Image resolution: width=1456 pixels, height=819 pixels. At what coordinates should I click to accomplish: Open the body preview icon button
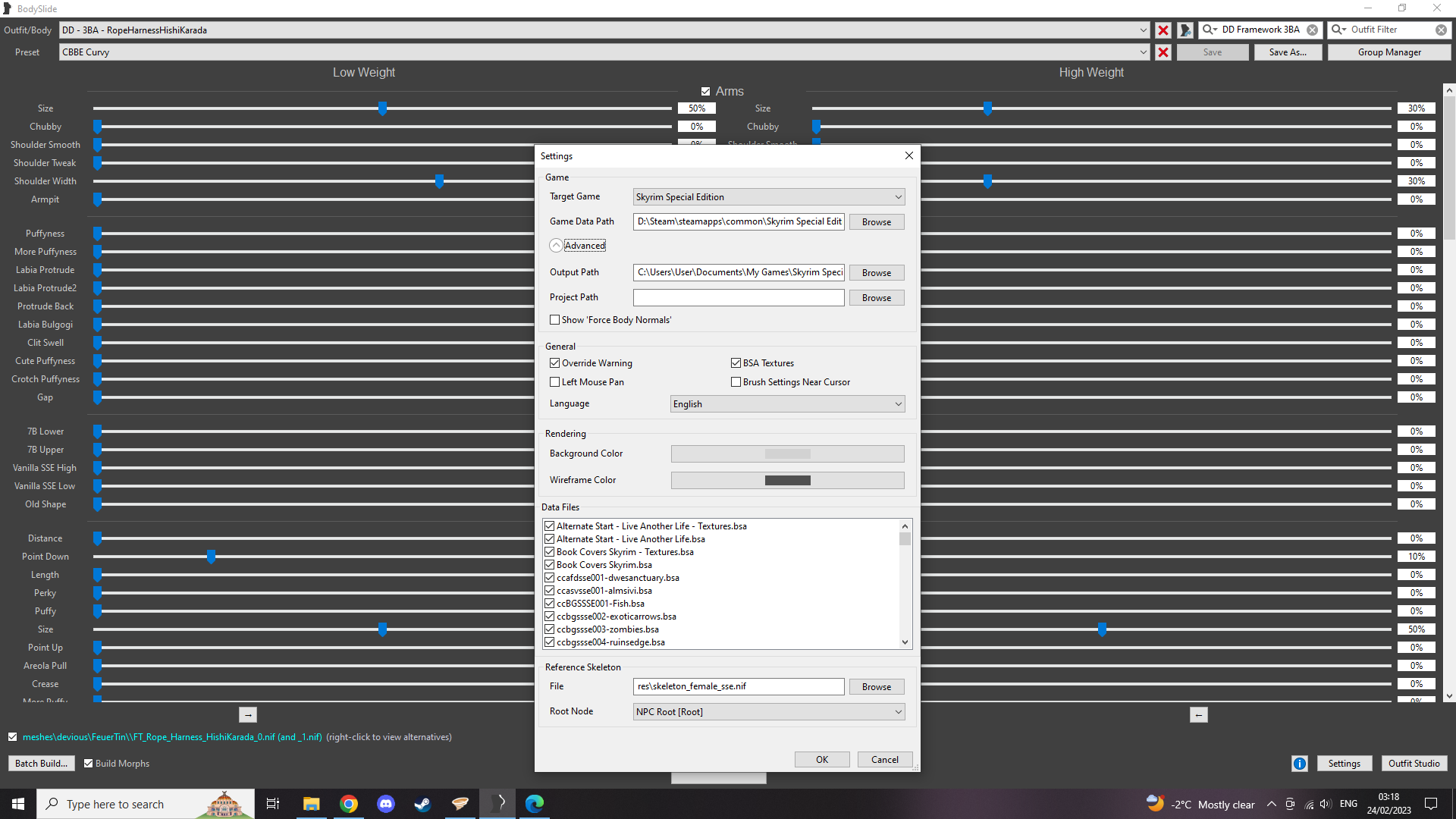pyautogui.click(x=1185, y=30)
